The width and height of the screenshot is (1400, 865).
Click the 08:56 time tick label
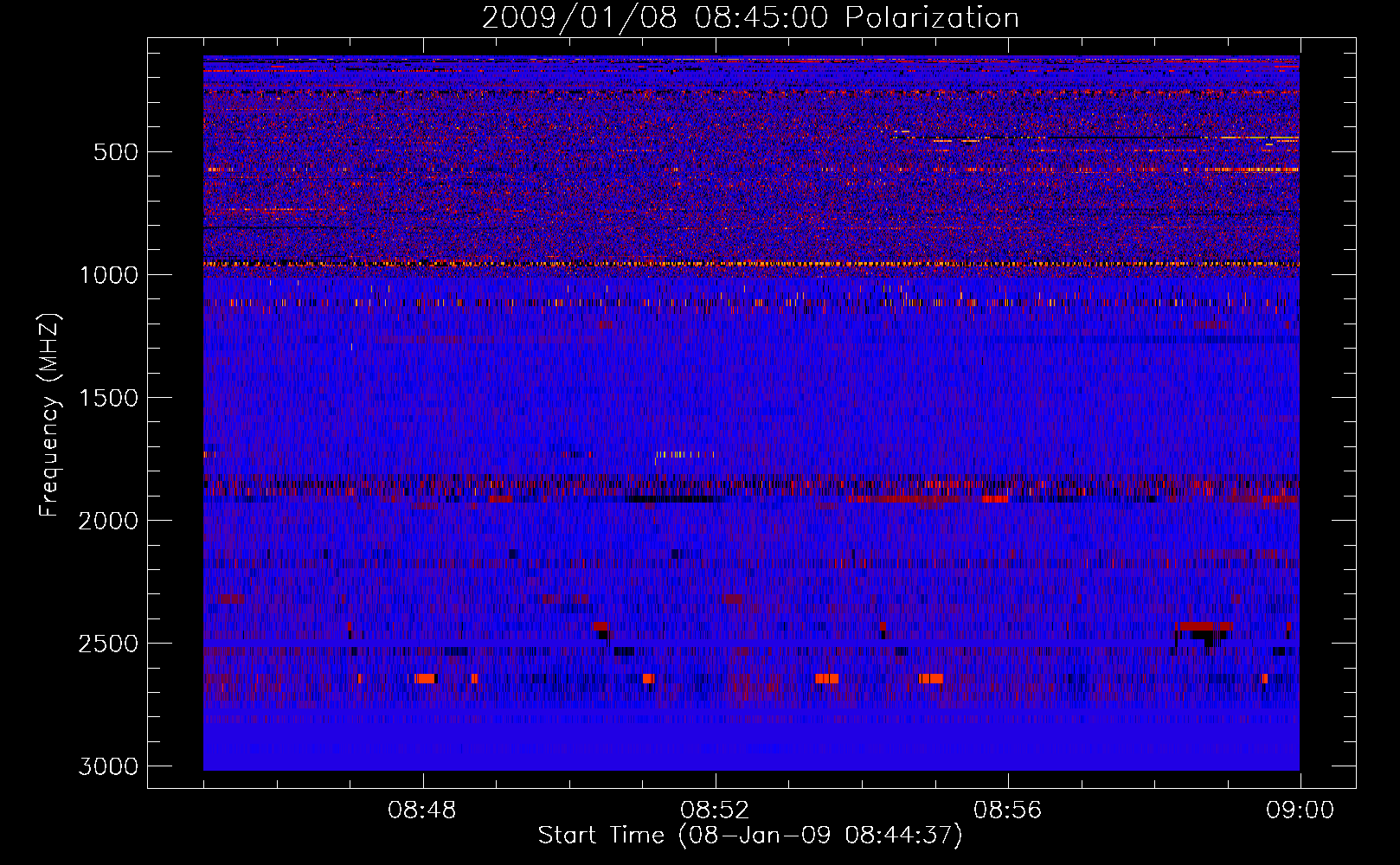tap(1007, 811)
